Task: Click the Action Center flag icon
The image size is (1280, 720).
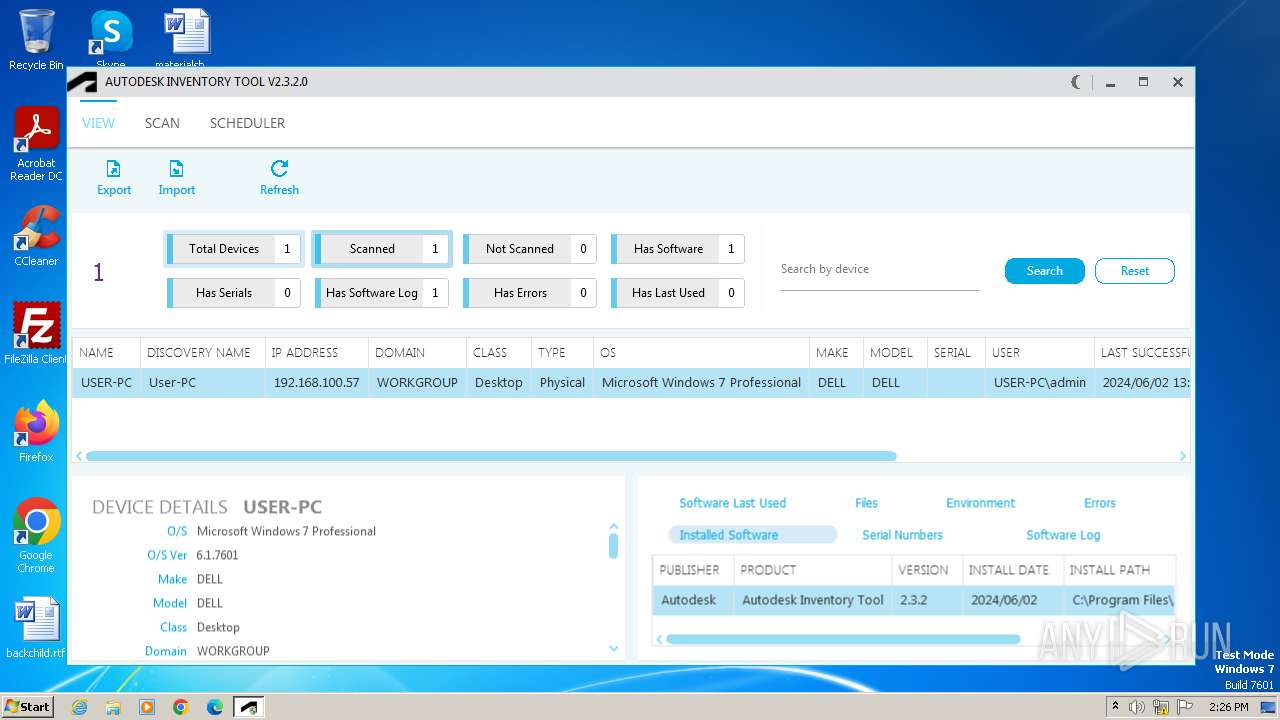Action: 1184,707
